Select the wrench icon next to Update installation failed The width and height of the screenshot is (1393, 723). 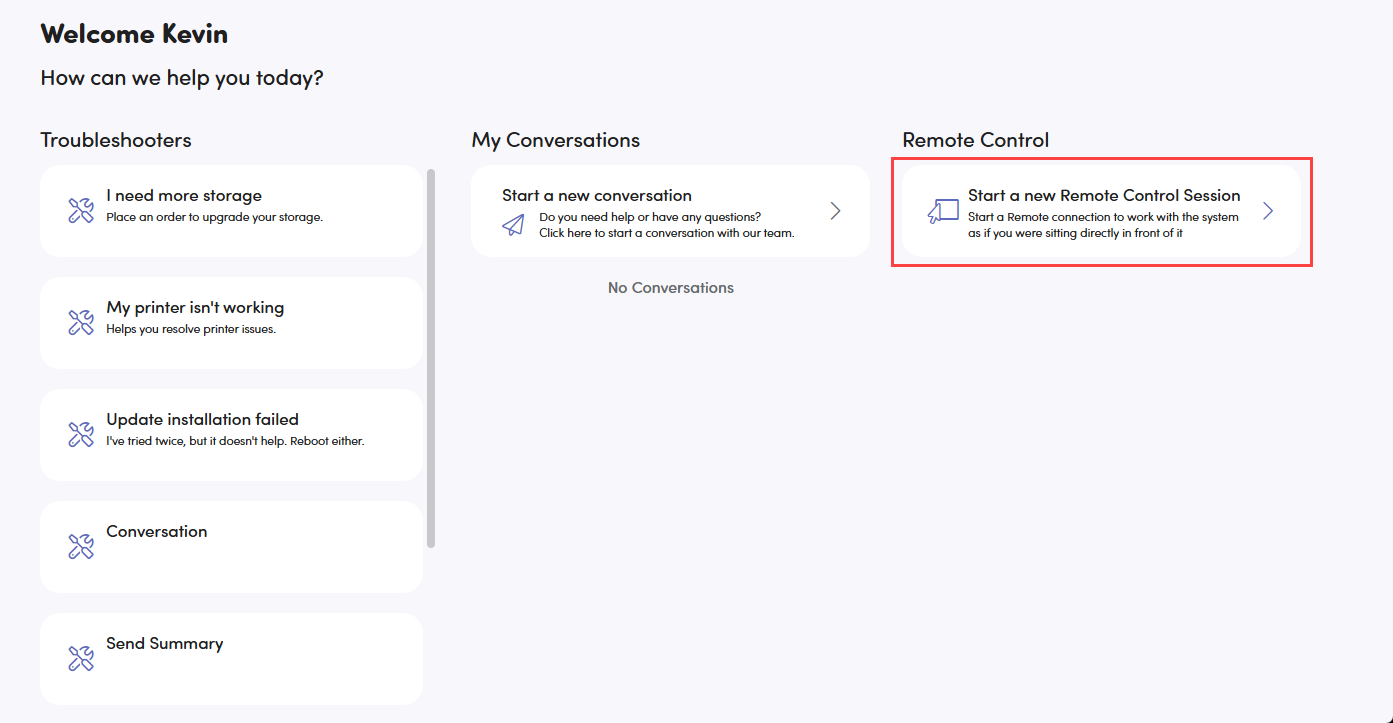click(81, 434)
